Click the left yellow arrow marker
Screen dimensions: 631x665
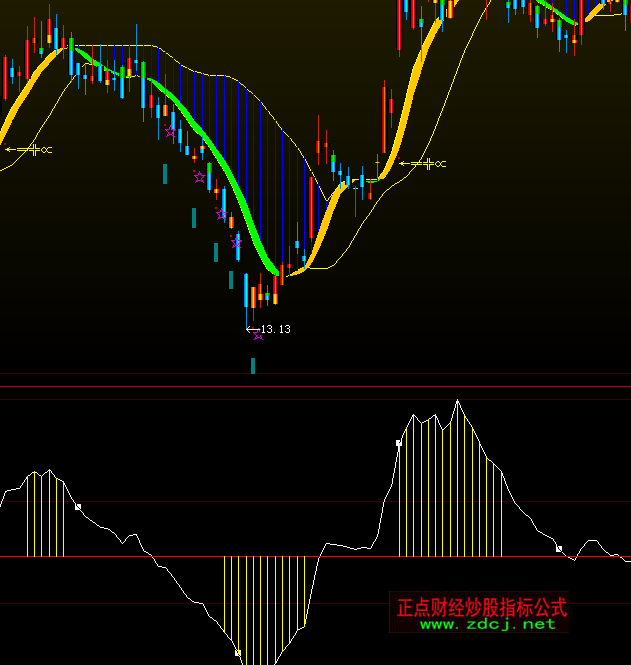tap(29, 149)
